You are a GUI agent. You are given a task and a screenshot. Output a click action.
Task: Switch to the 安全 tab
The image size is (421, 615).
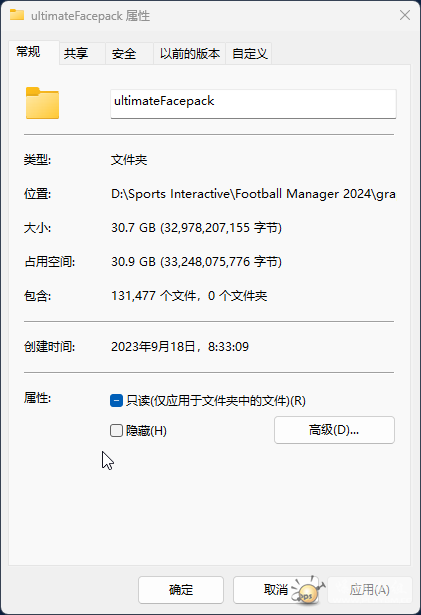click(x=124, y=53)
